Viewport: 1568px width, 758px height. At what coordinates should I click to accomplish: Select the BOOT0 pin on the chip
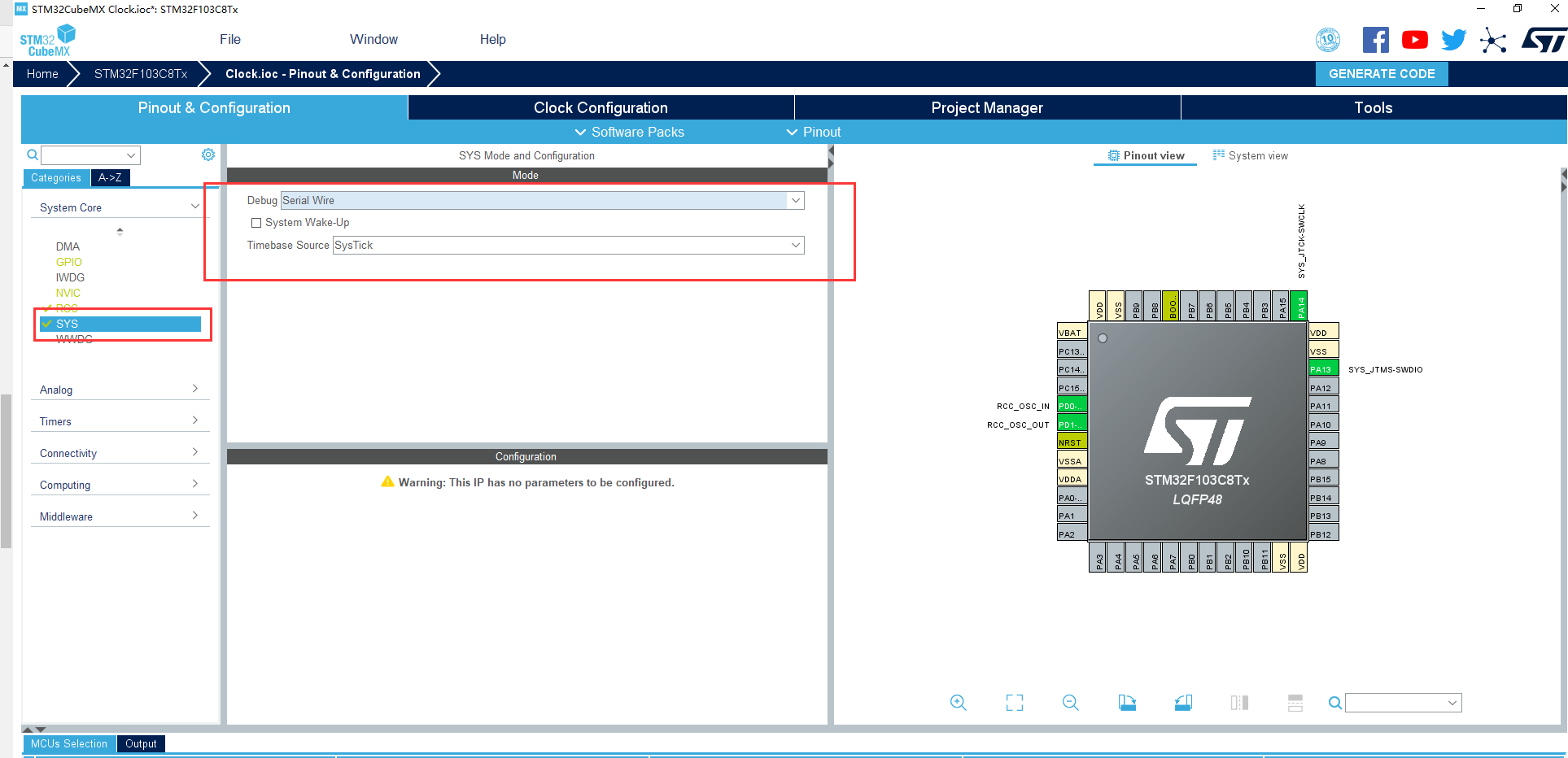click(1171, 306)
